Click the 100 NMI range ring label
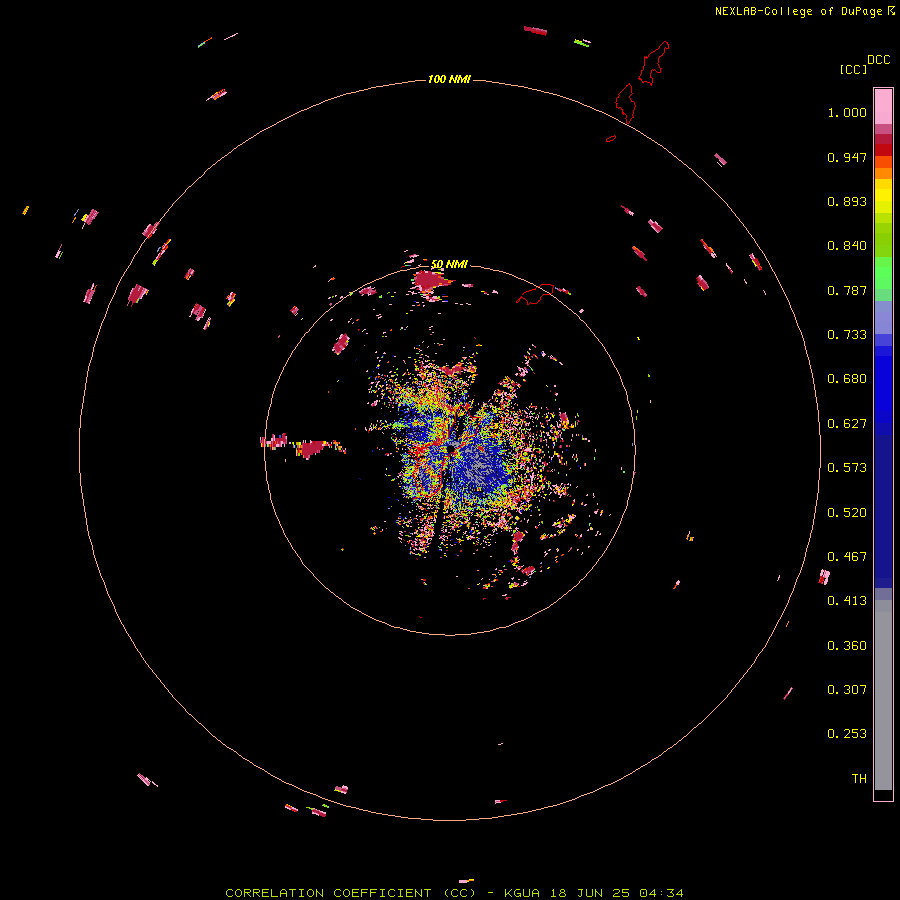This screenshot has width=900, height=900. tap(449, 79)
